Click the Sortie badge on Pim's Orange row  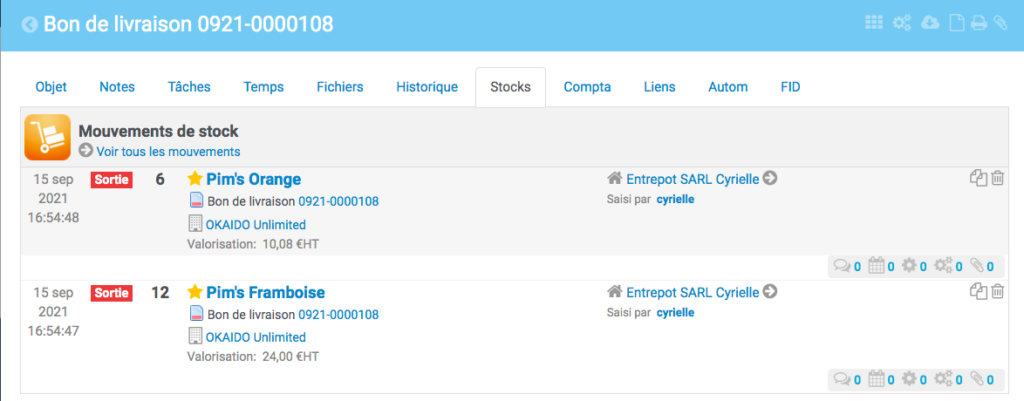[x=112, y=180]
